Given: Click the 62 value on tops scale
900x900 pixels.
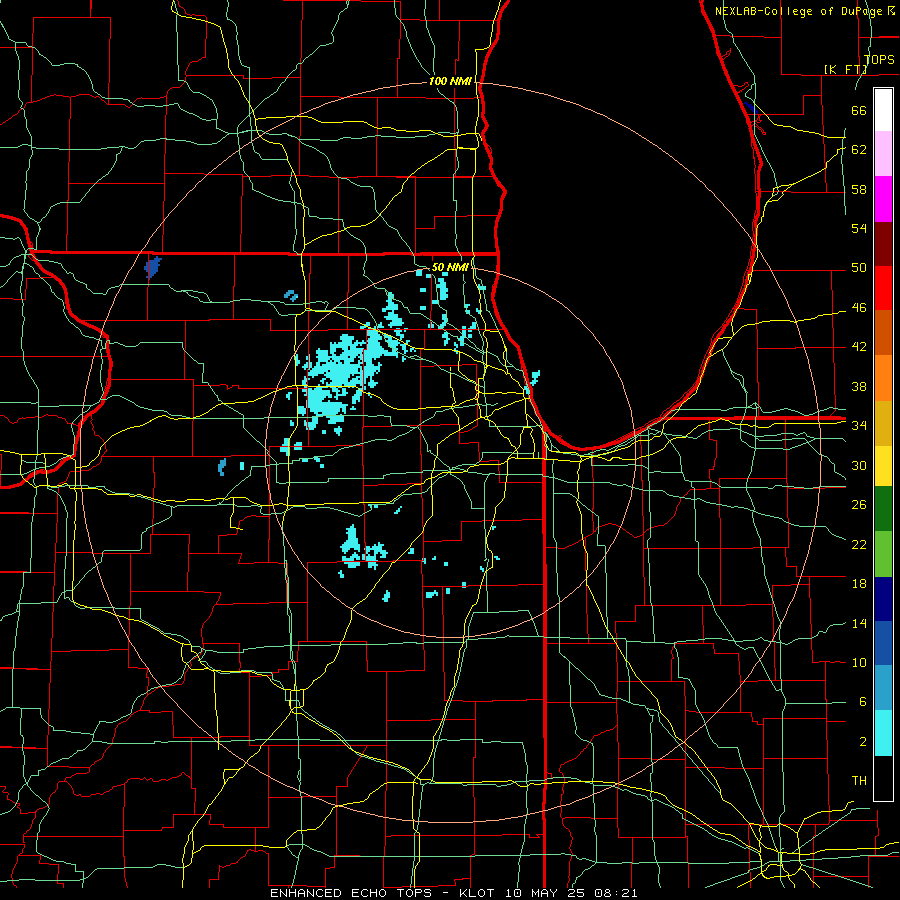Looking at the screenshot, I should (859, 150).
